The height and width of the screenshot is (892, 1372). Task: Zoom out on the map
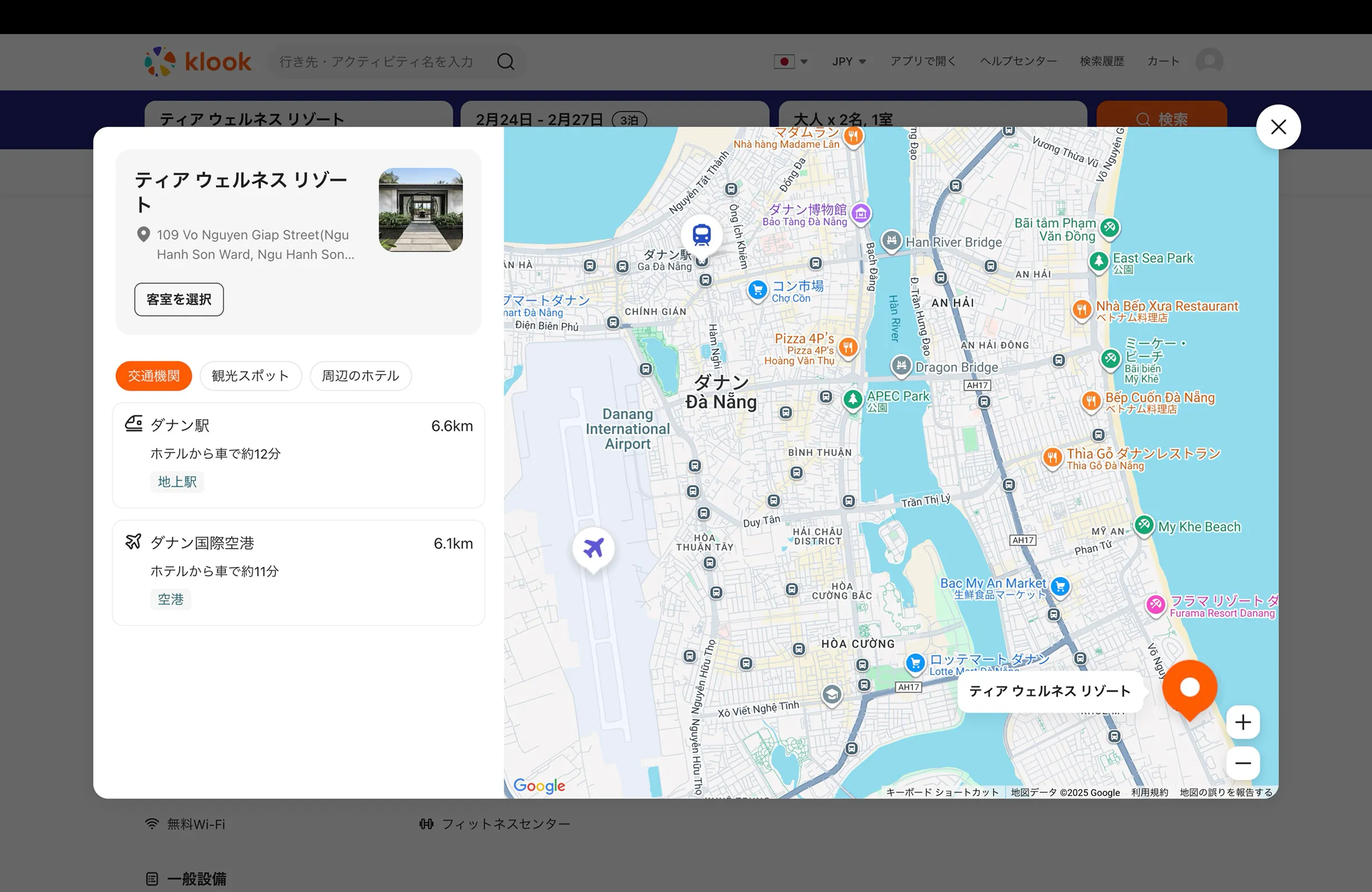tap(1243, 763)
